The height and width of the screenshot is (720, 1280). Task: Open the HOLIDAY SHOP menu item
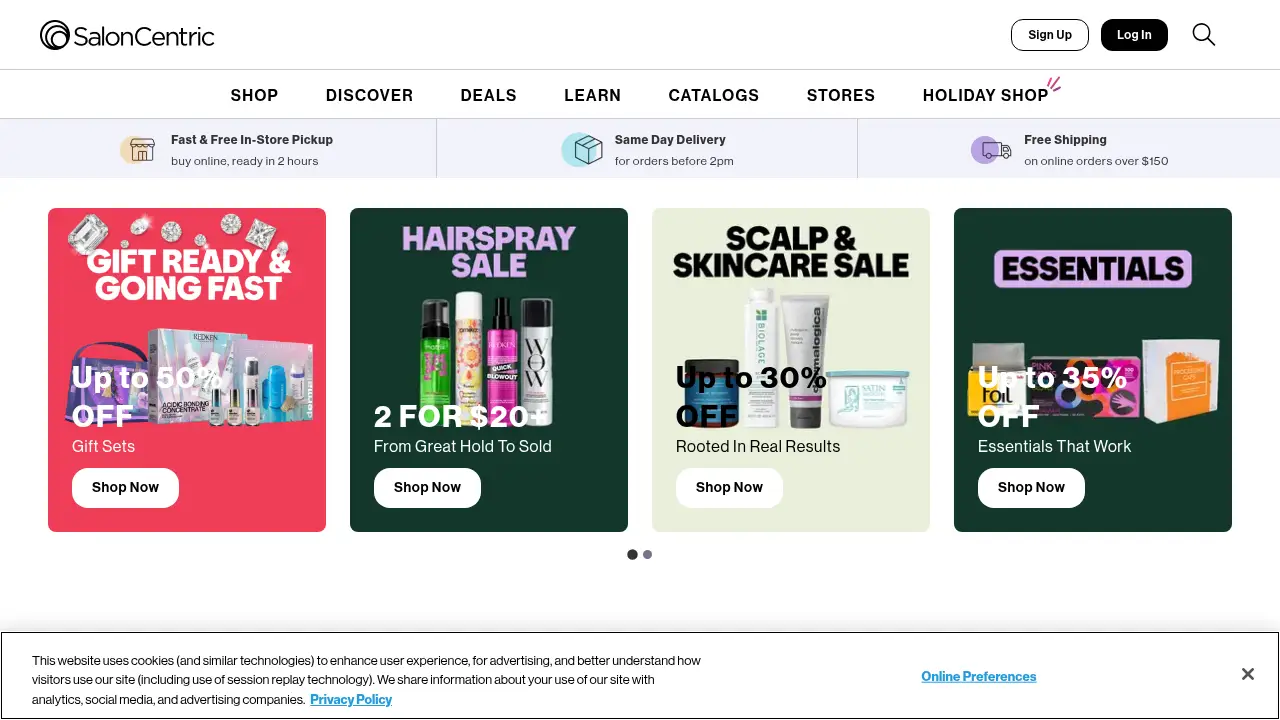(x=985, y=95)
